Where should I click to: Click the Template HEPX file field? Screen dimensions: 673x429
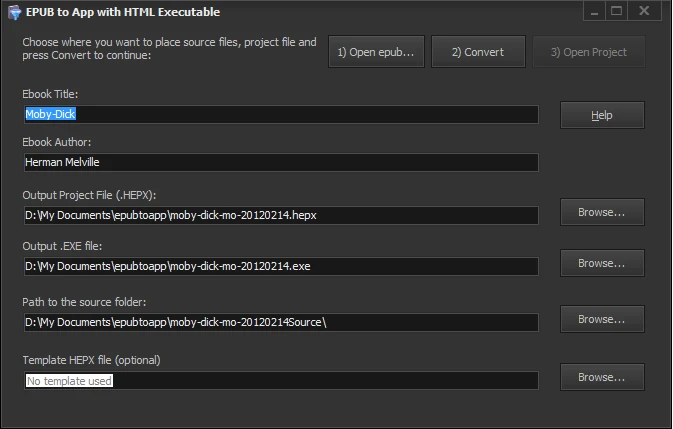(x=280, y=380)
